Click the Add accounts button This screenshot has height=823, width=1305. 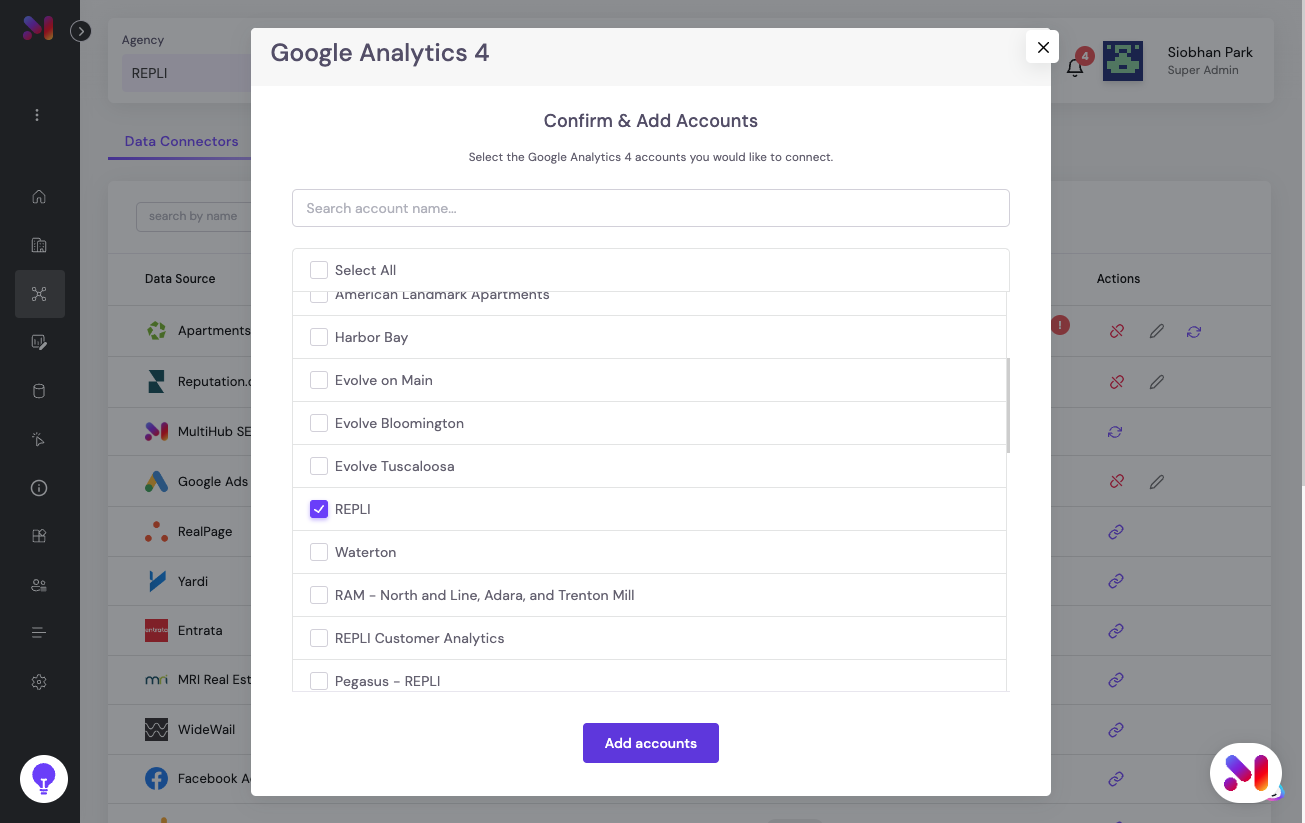pyautogui.click(x=651, y=743)
